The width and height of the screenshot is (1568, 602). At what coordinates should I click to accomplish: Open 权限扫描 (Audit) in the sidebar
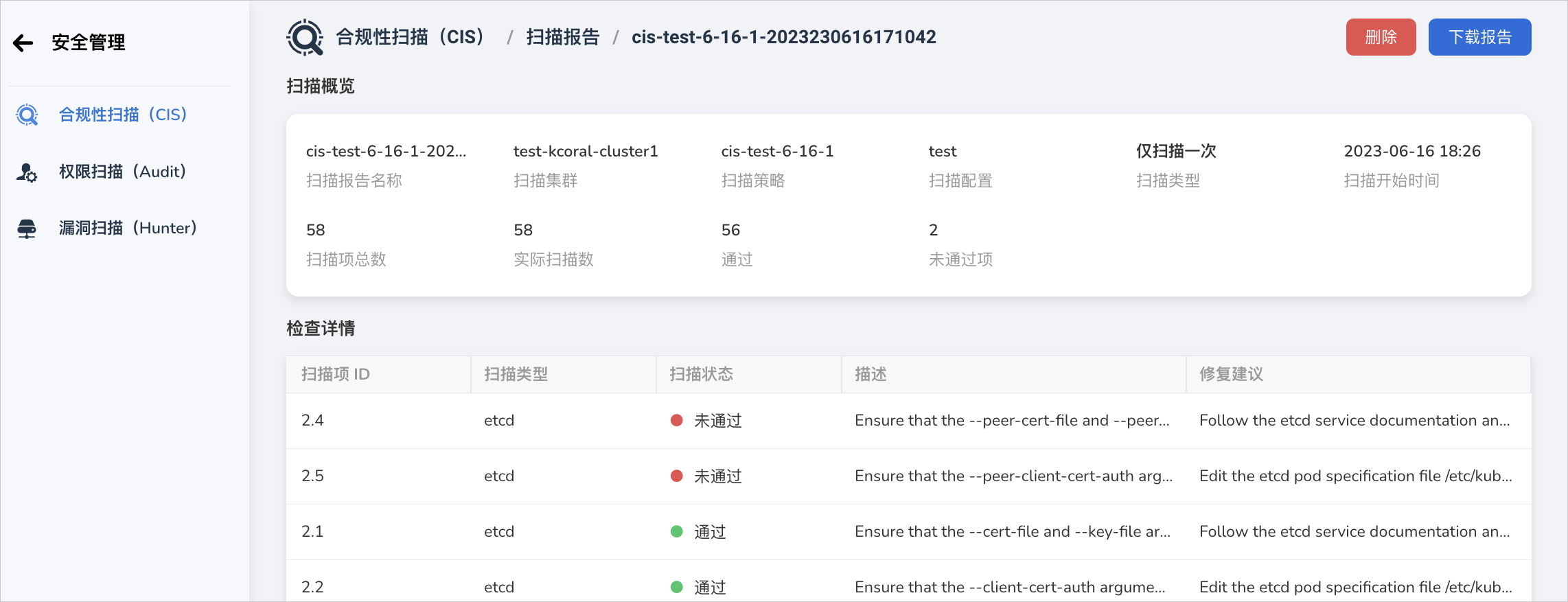pos(123,172)
